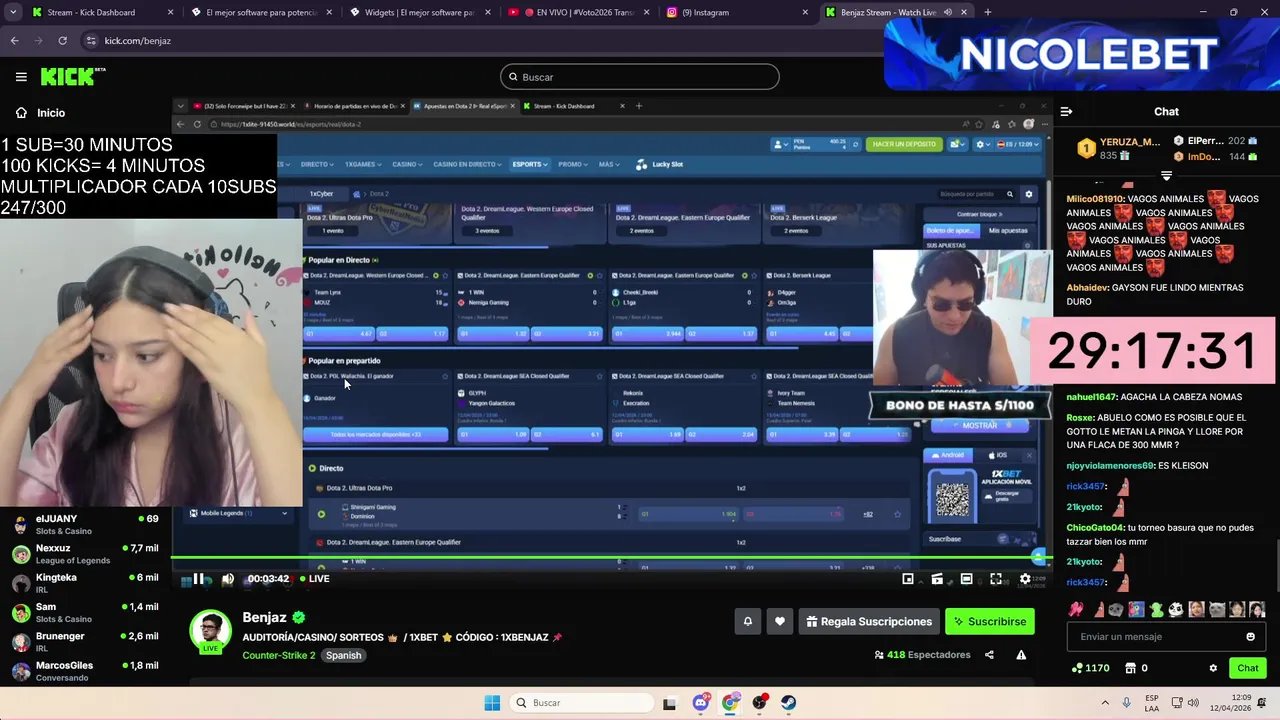Insert the pink hands emote

[1076, 609]
